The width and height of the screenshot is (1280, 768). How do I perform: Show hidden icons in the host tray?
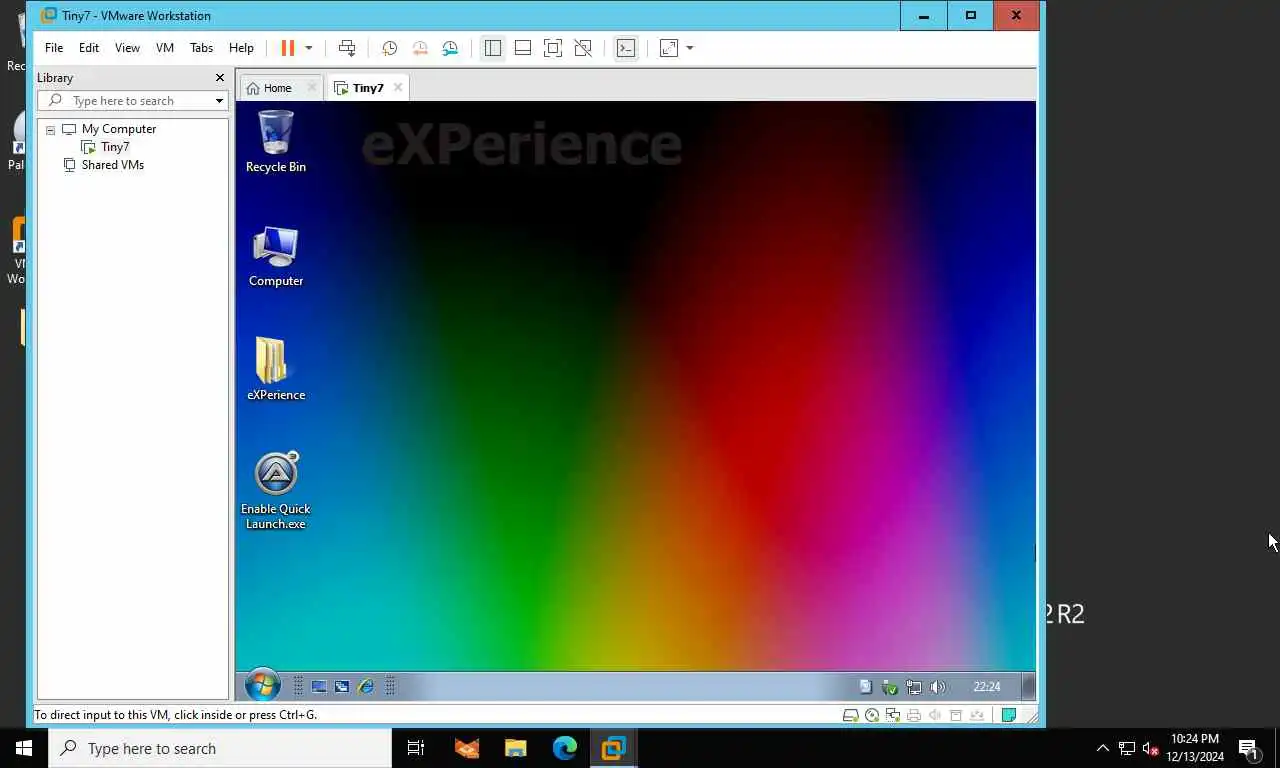(1103, 748)
